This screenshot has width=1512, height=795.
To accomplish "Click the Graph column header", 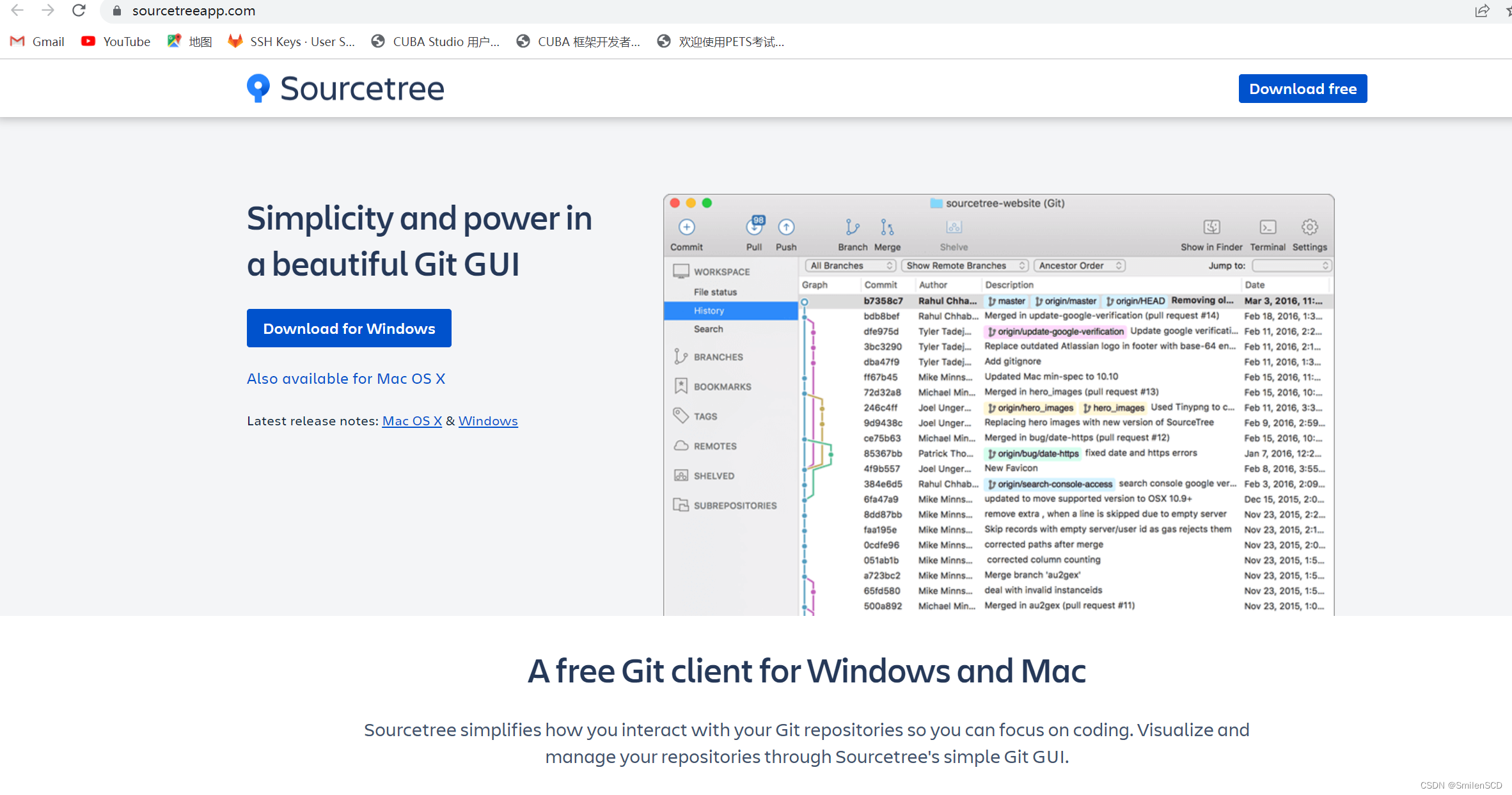I will click(x=814, y=285).
